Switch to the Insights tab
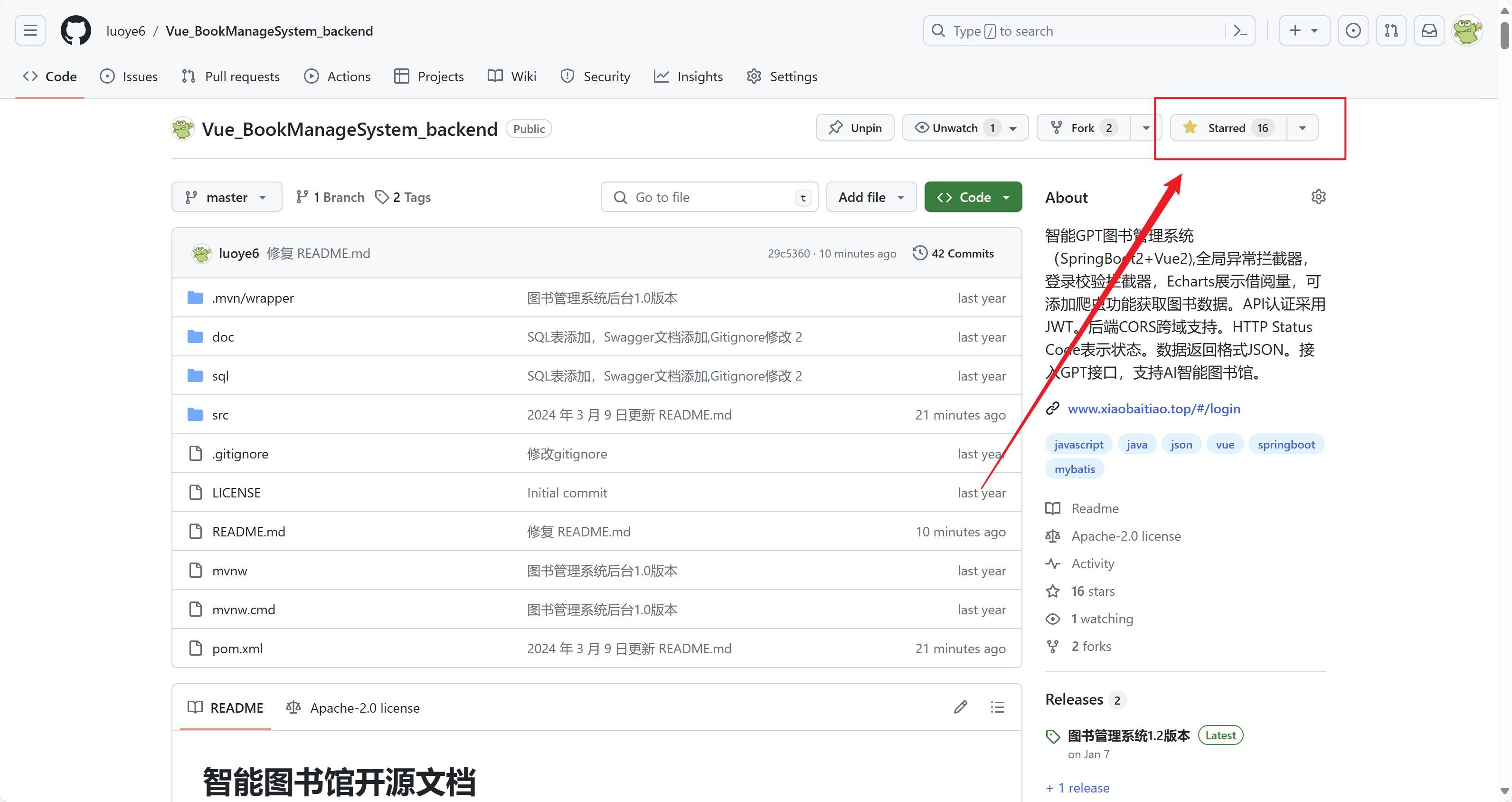 (688, 77)
